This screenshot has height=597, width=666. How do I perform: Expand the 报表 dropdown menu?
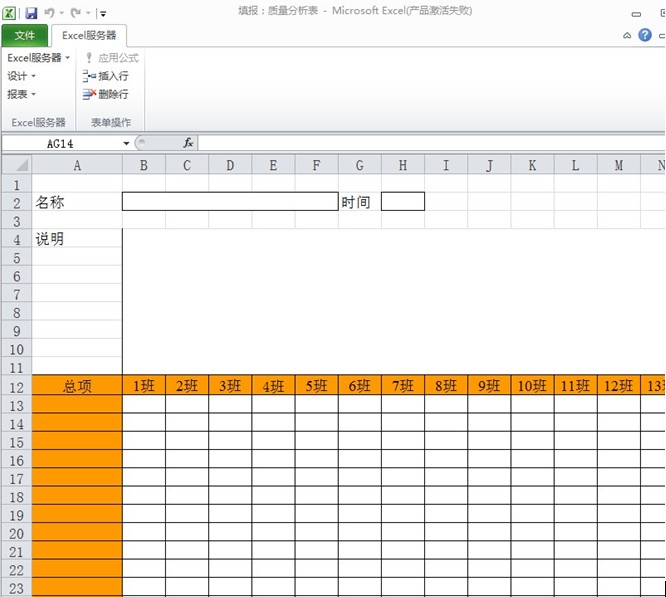(21, 94)
